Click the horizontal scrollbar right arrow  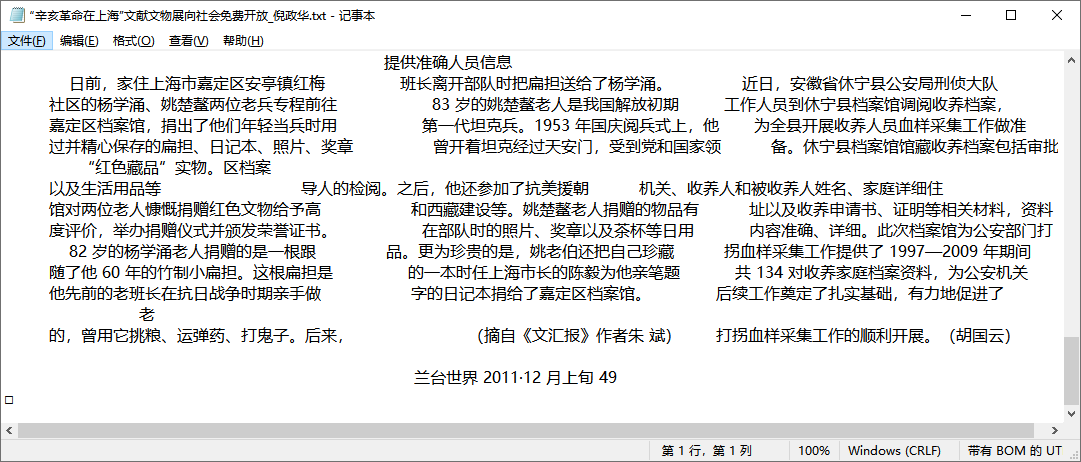[1056, 430]
